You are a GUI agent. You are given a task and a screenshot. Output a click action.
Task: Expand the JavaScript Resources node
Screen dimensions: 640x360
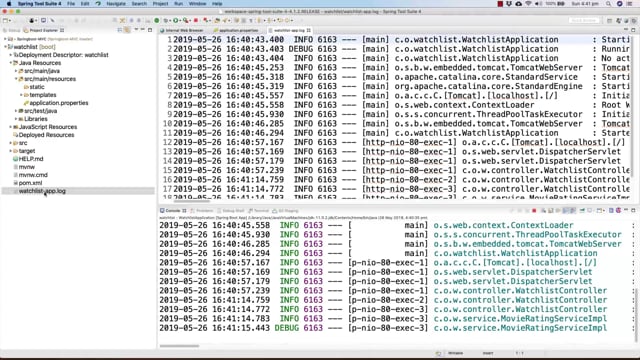click(11, 127)
